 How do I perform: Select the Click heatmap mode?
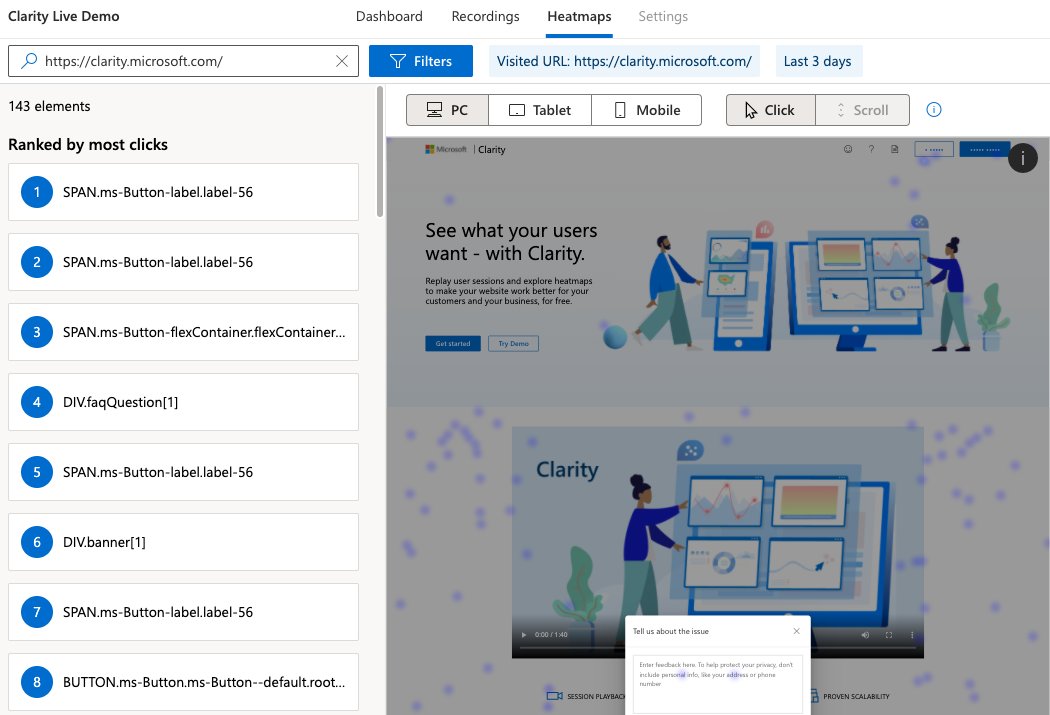pyautogui.click(x=771, y=110)
